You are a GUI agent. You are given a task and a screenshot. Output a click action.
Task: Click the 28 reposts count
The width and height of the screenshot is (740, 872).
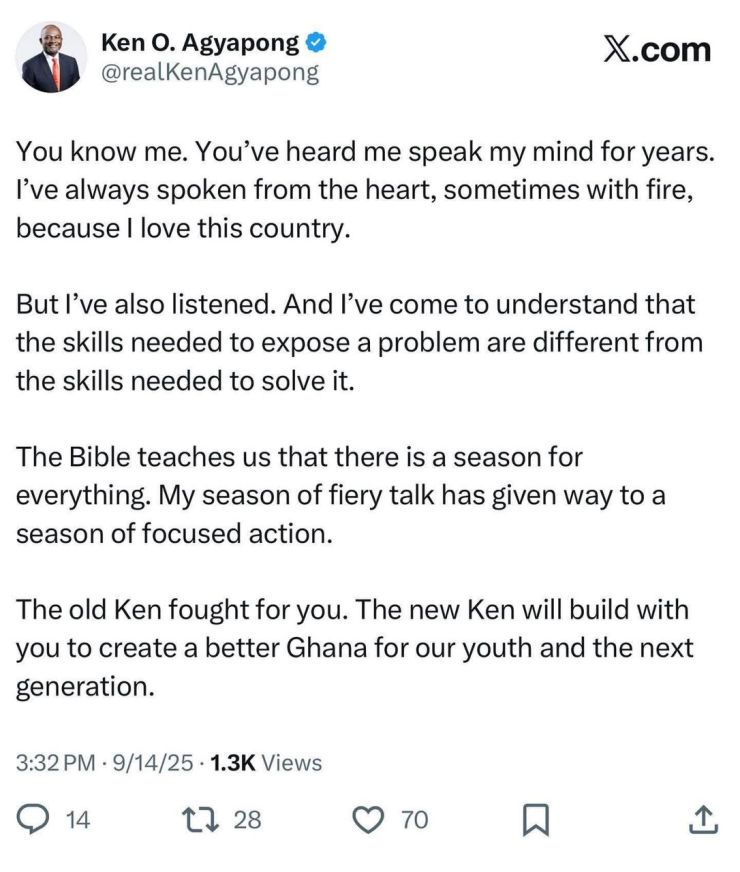point(247,820)
